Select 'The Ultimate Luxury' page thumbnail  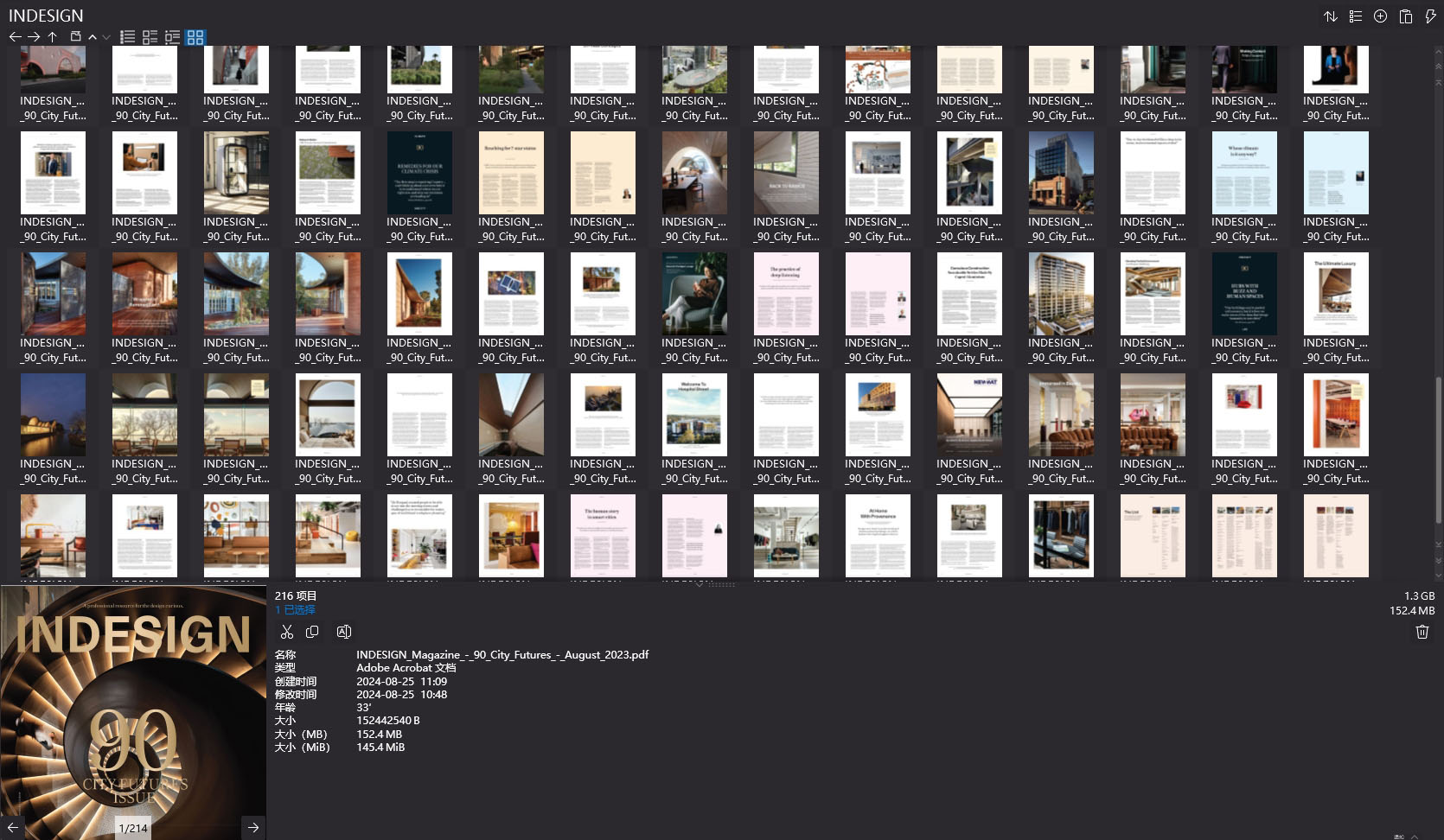click(x=1336, y=294)
